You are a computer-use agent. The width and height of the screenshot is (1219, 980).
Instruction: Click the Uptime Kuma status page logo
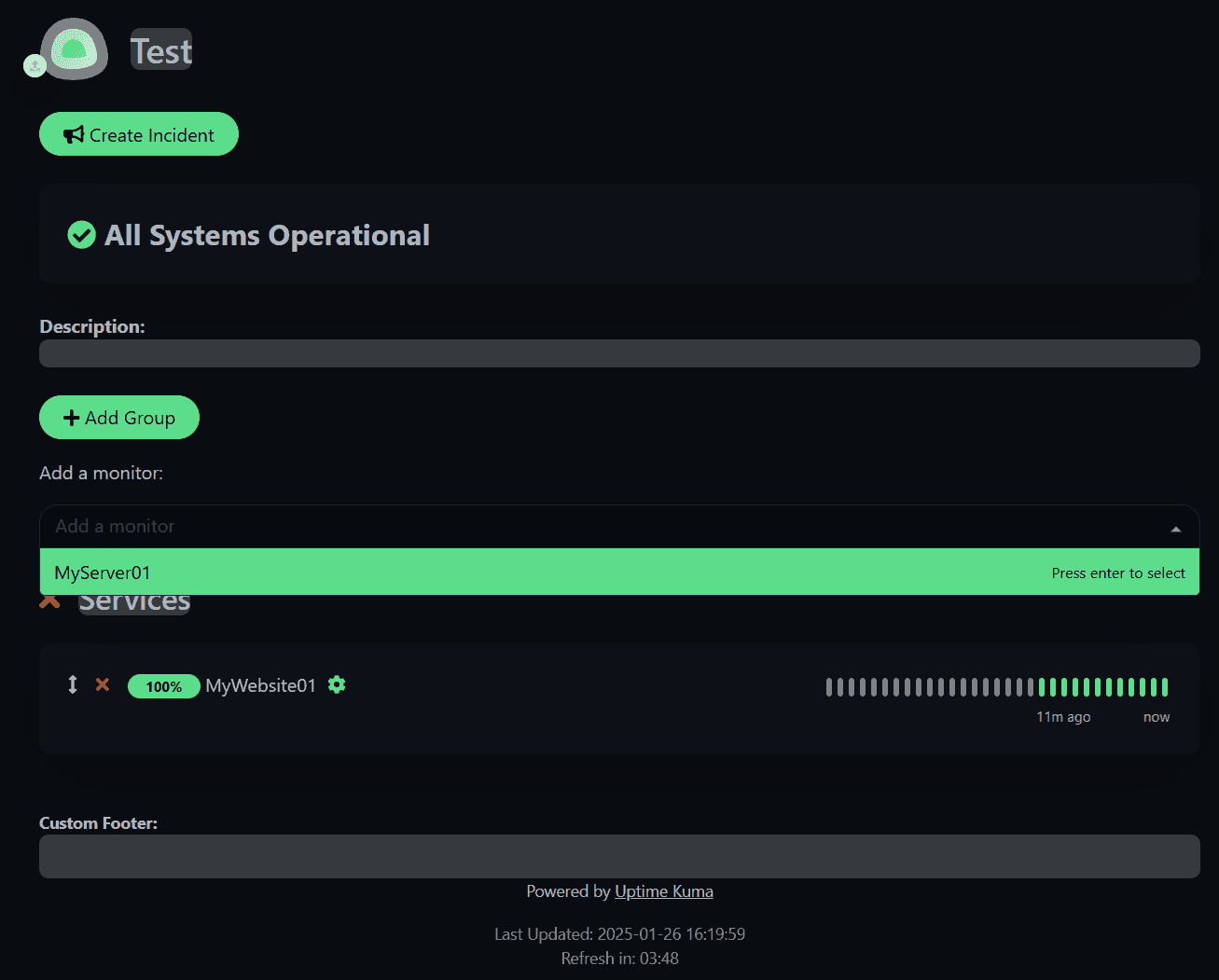(x=74, y=49)
